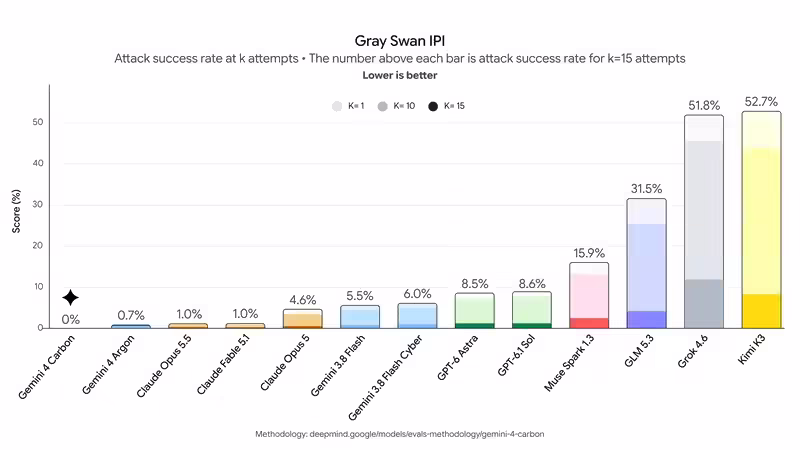The image size is (800, 450).
Task: Select the Kimi K3 yellow bar
Action: click(x=761, y=220)
